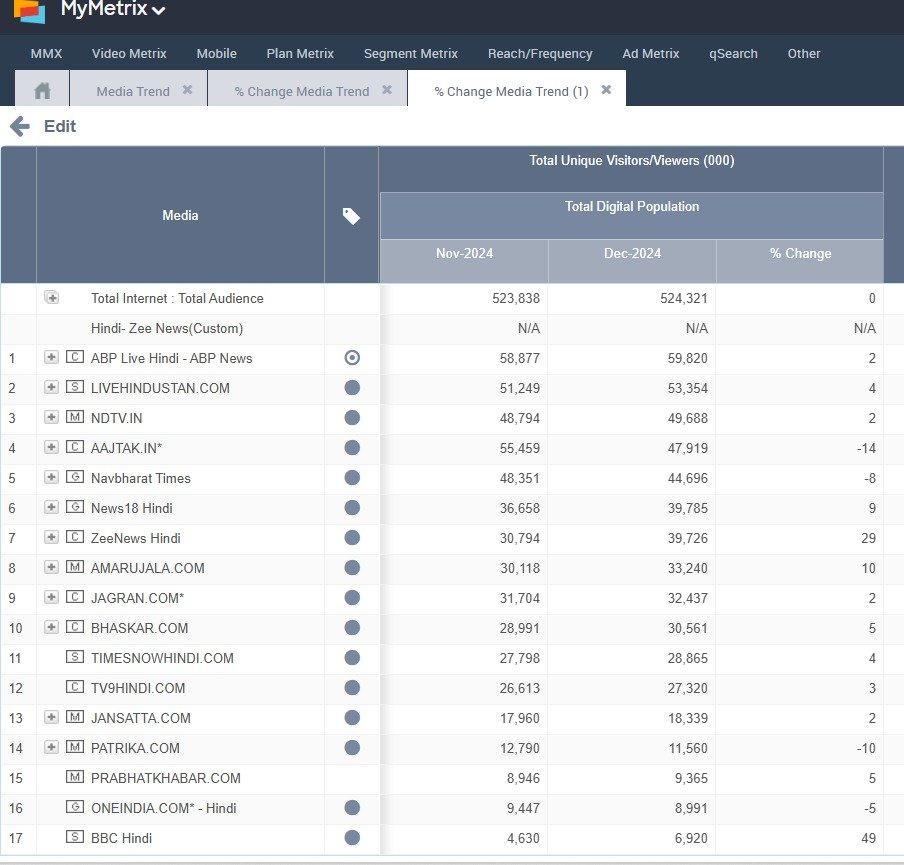Click the Nov-2024 column header
This screenshot has width=904, height=865.
tap(464, 261)
